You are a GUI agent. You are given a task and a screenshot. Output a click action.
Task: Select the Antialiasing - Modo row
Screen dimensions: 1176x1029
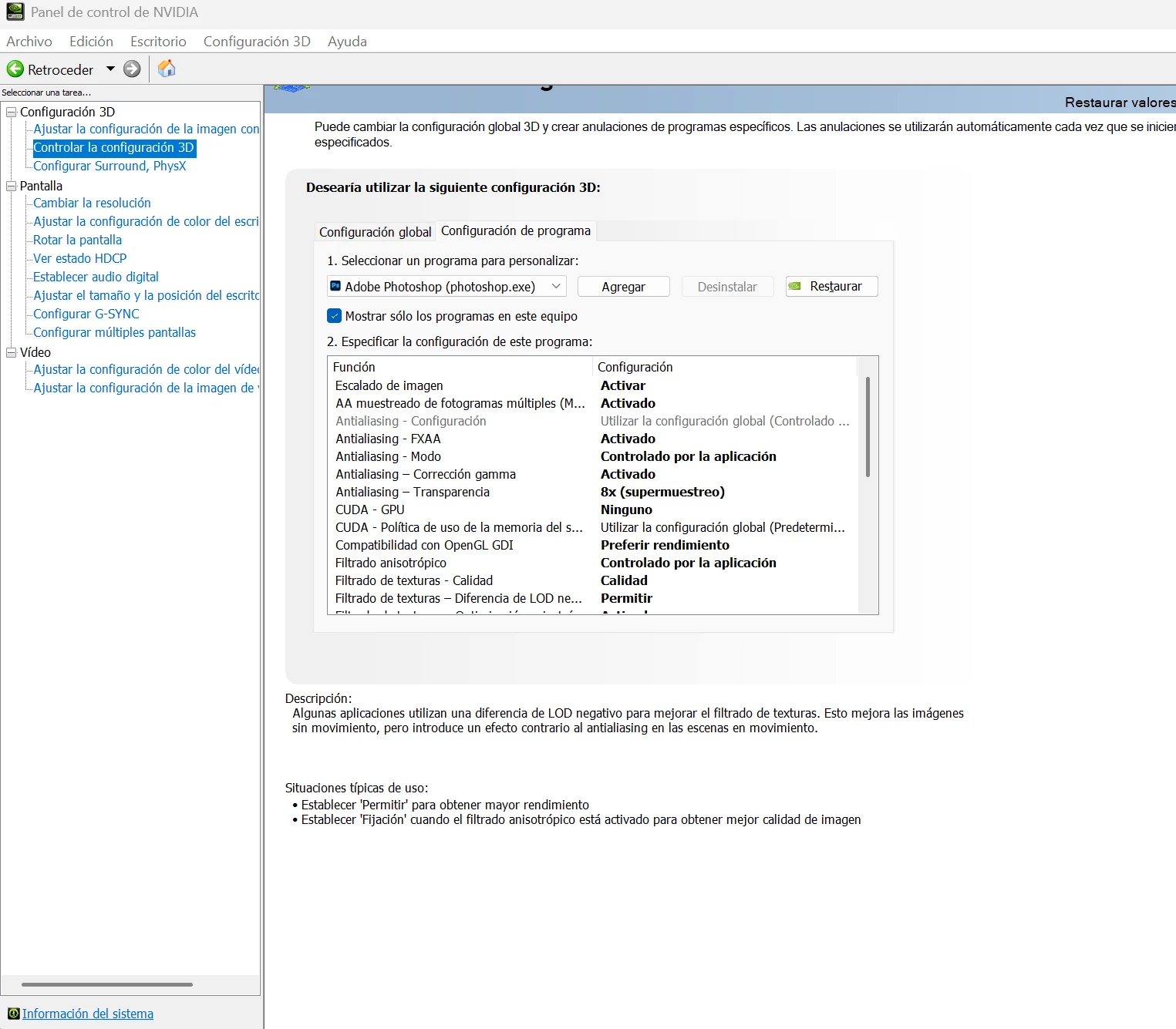592,456
